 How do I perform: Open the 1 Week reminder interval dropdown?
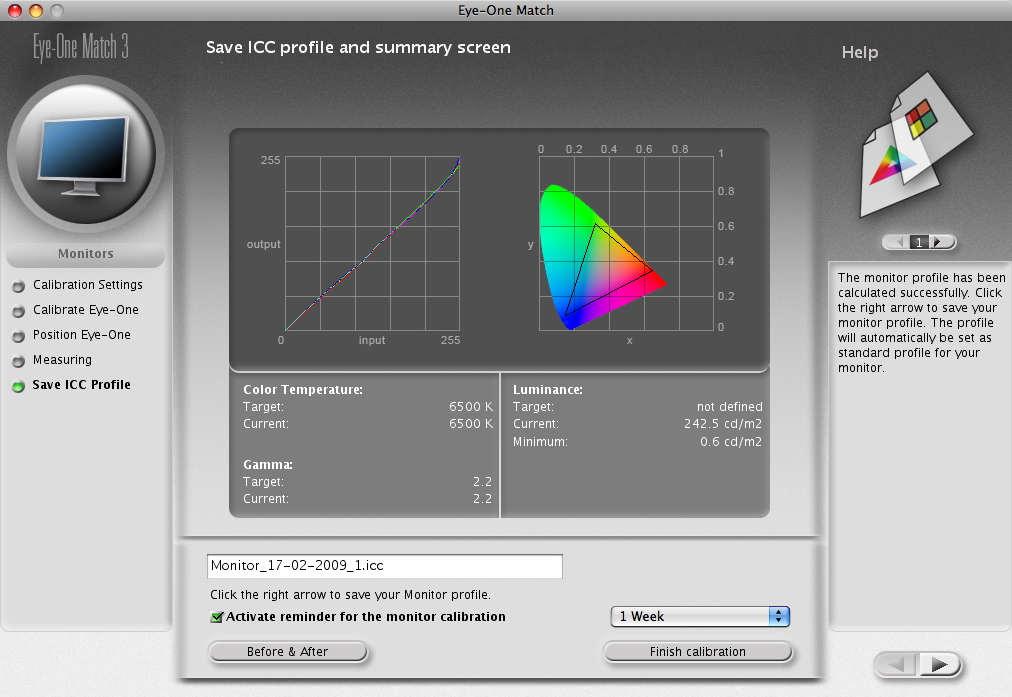pyautogui.click(x=700, y=616)
